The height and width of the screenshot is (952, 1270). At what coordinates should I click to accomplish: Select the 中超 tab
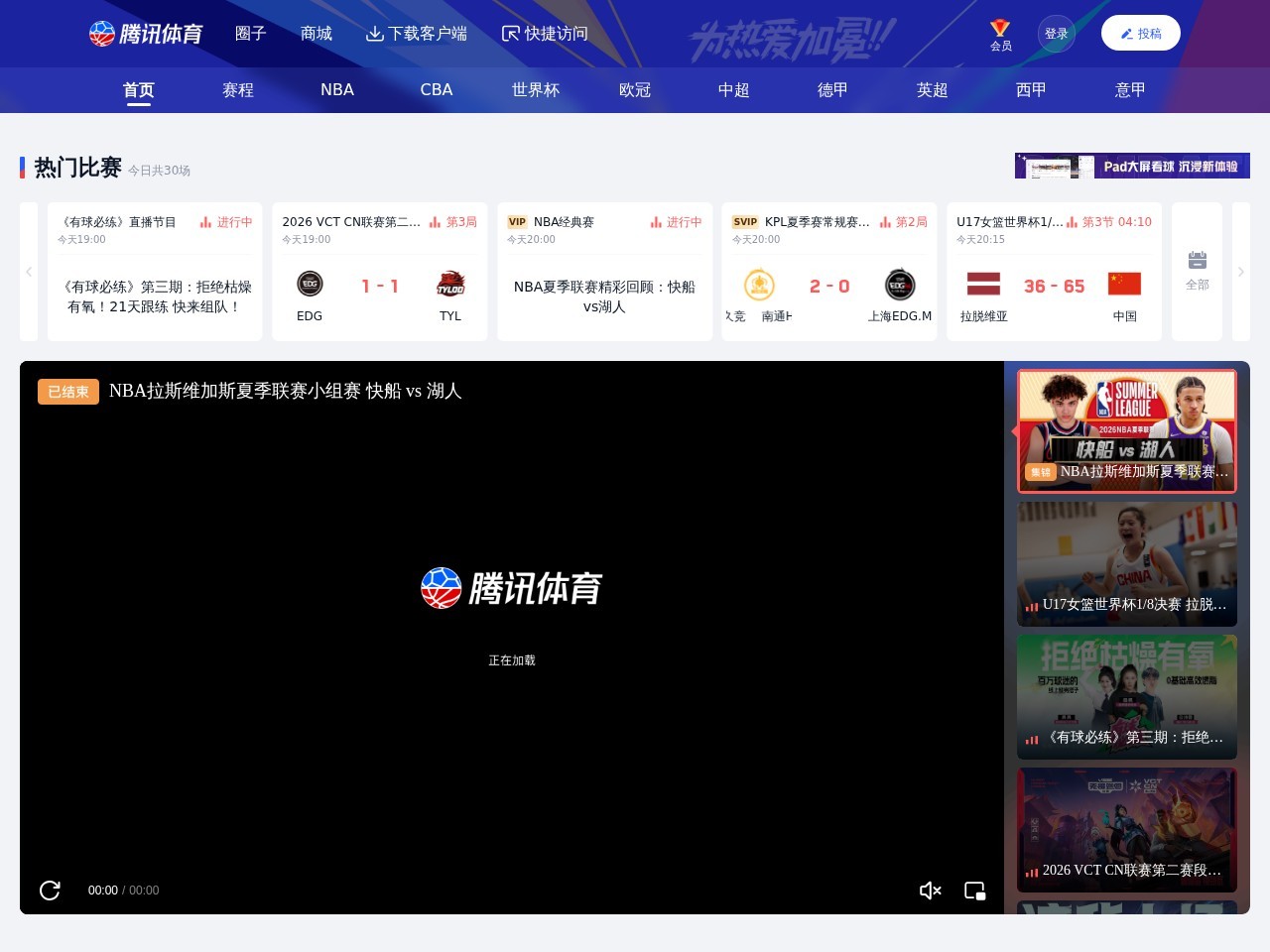click(x=734, y=90)
